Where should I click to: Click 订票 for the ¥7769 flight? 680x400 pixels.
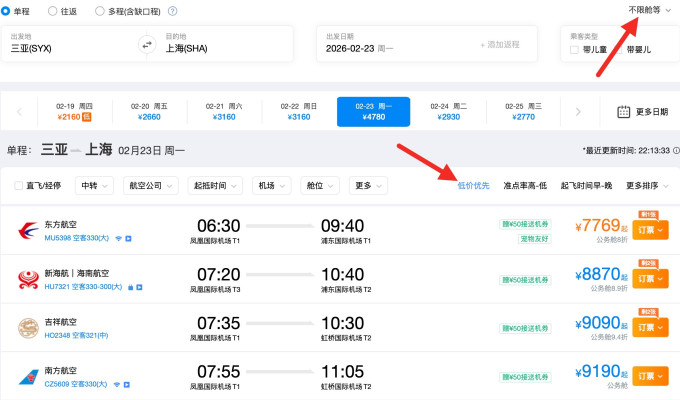(650, 230)
